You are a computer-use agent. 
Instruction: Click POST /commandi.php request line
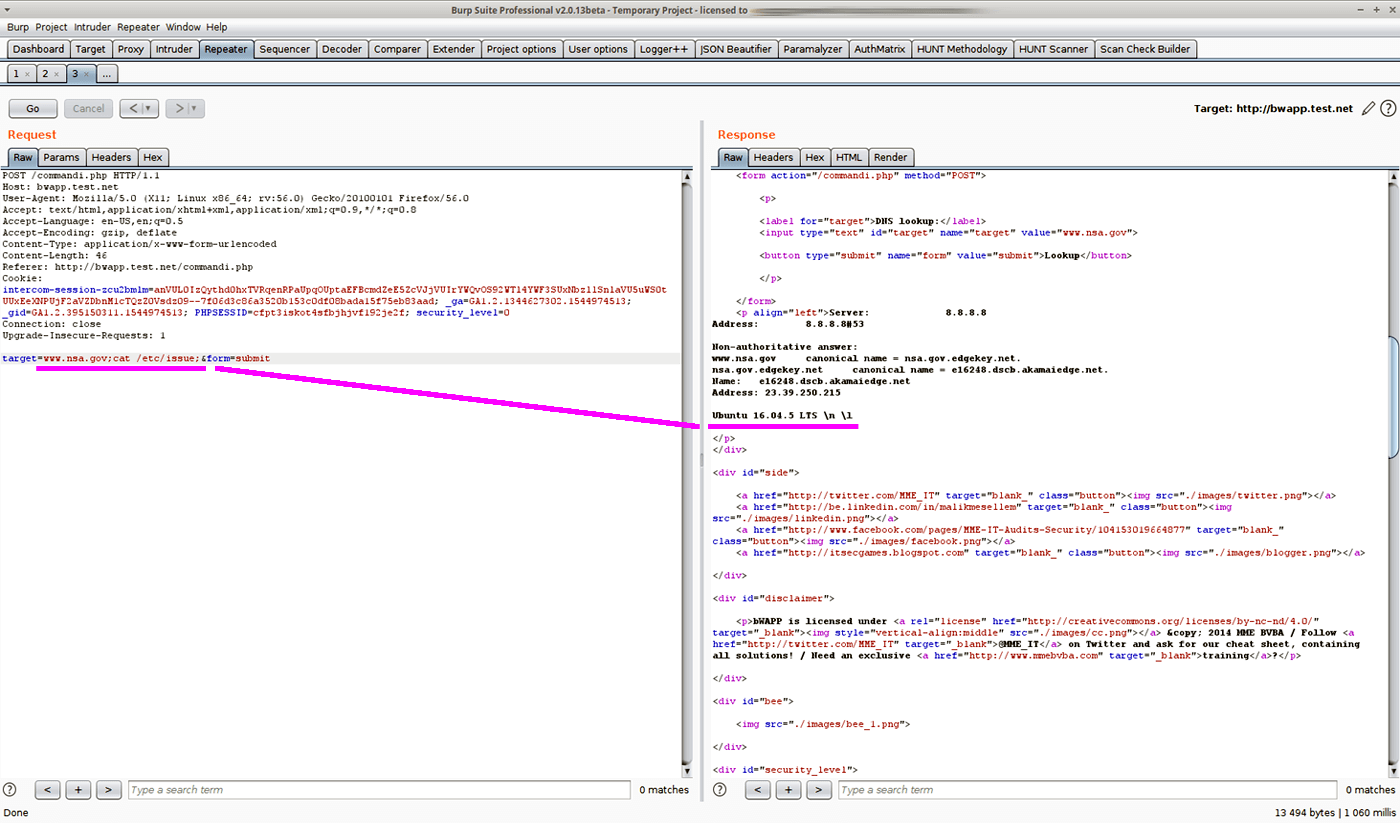coord(79,175)
